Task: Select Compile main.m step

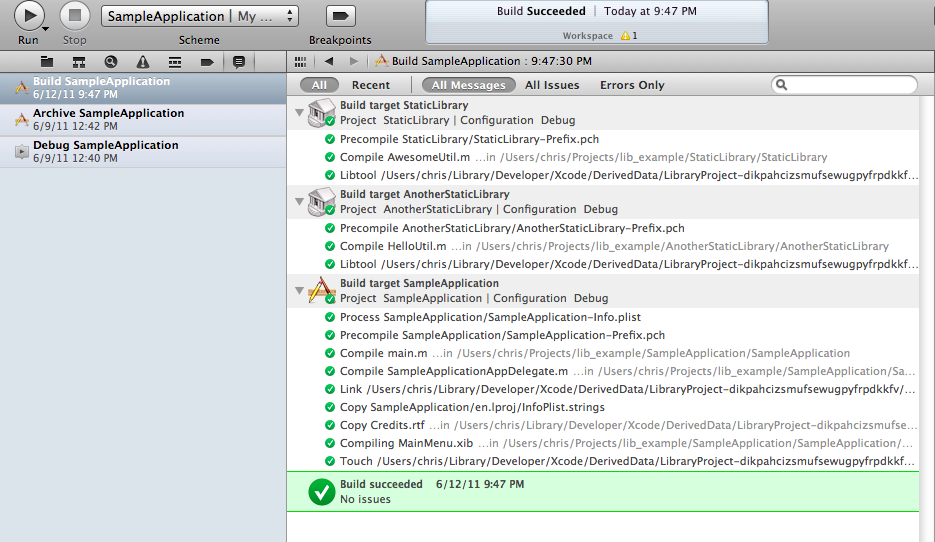Action: (603, 353)
